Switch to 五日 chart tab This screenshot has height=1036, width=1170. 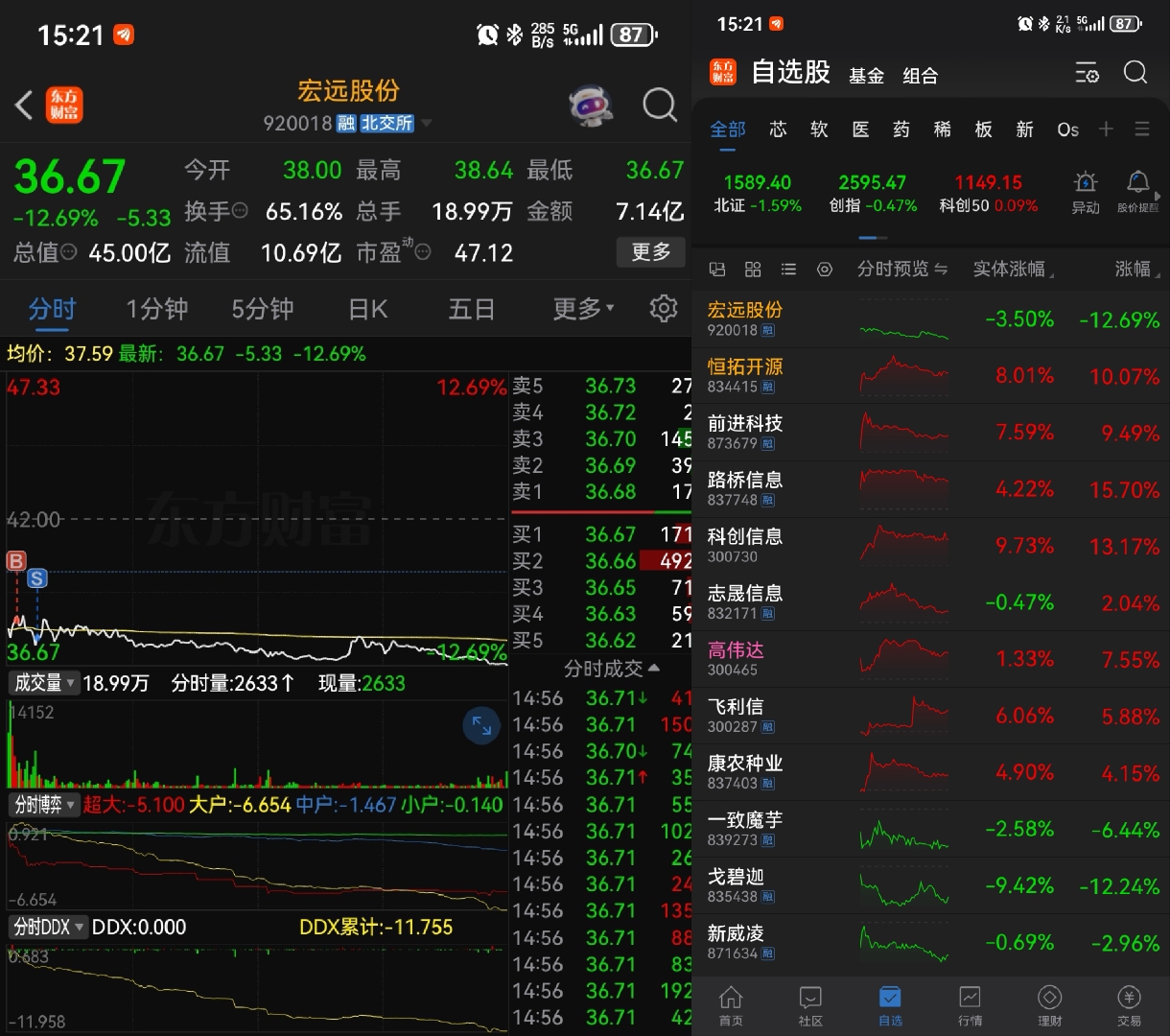tap(471, 308)
